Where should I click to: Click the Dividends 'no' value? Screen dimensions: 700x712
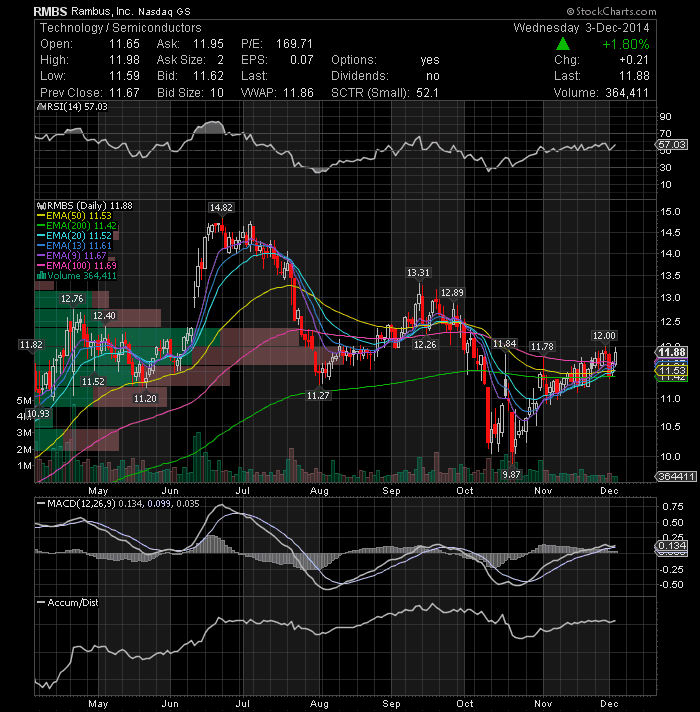[x=433, y=76]
